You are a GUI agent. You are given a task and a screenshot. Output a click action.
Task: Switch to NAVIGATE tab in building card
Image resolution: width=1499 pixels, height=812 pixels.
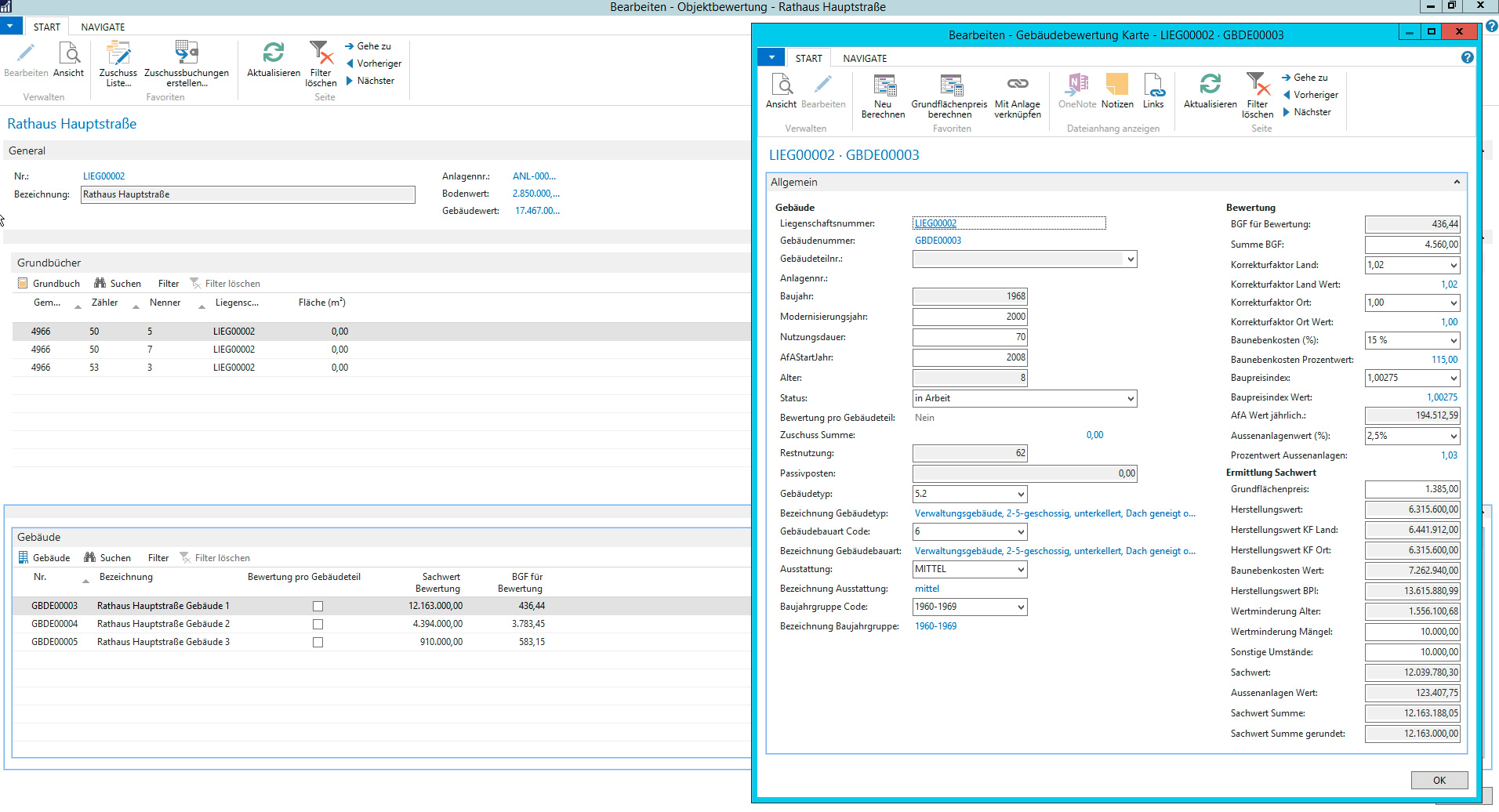click(865, 59)
